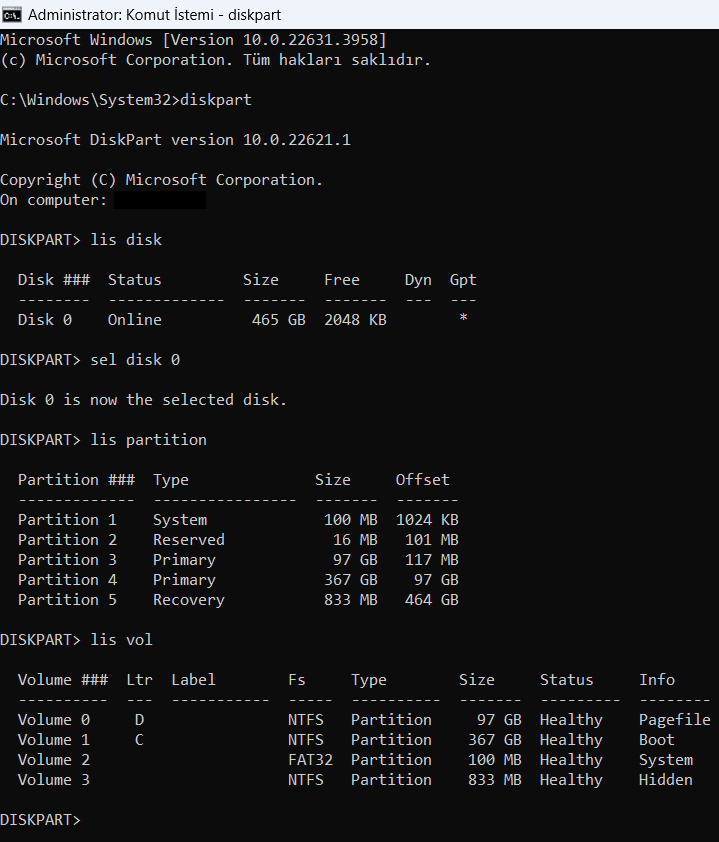Click the 'Recovery' type of Partition 5
Image resolution: width=719 pixels, height=842 pixels.
(189, 600)
